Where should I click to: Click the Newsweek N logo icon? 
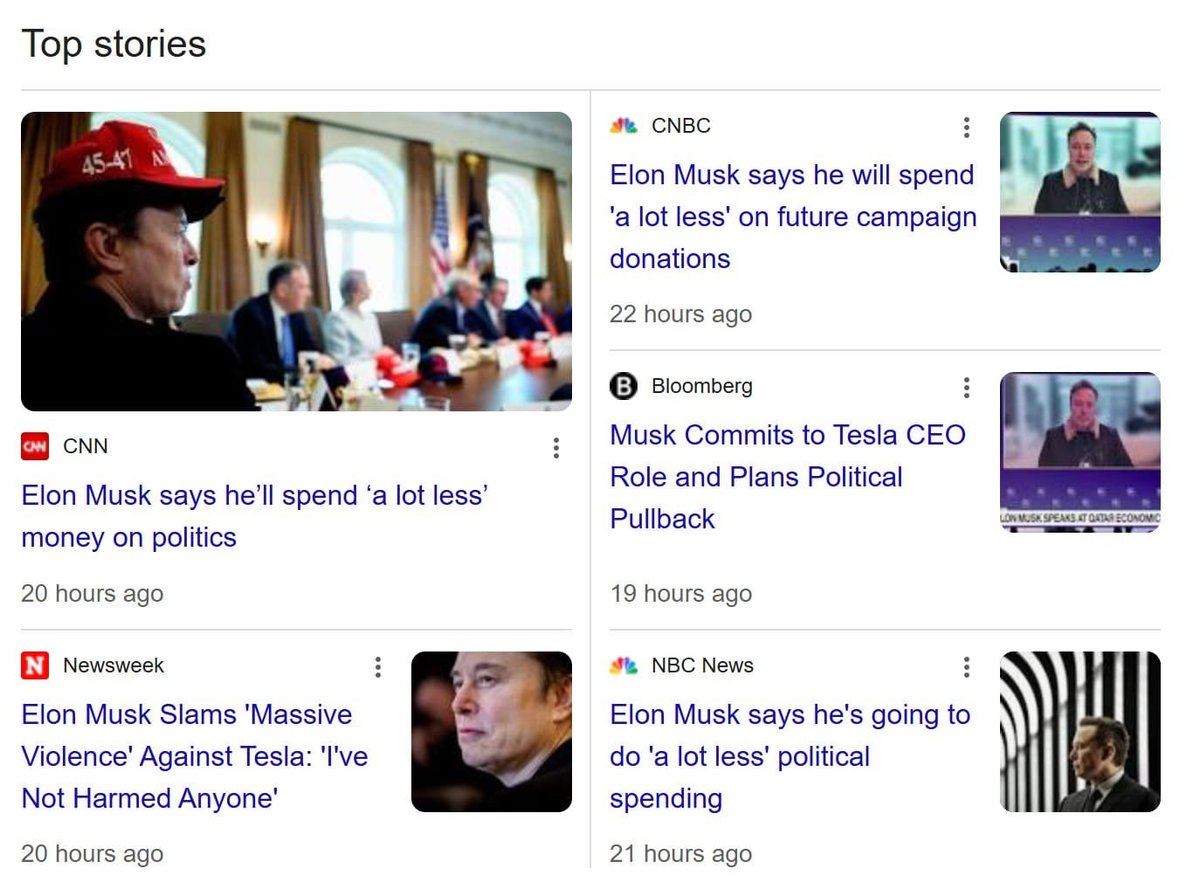point(35,665)
